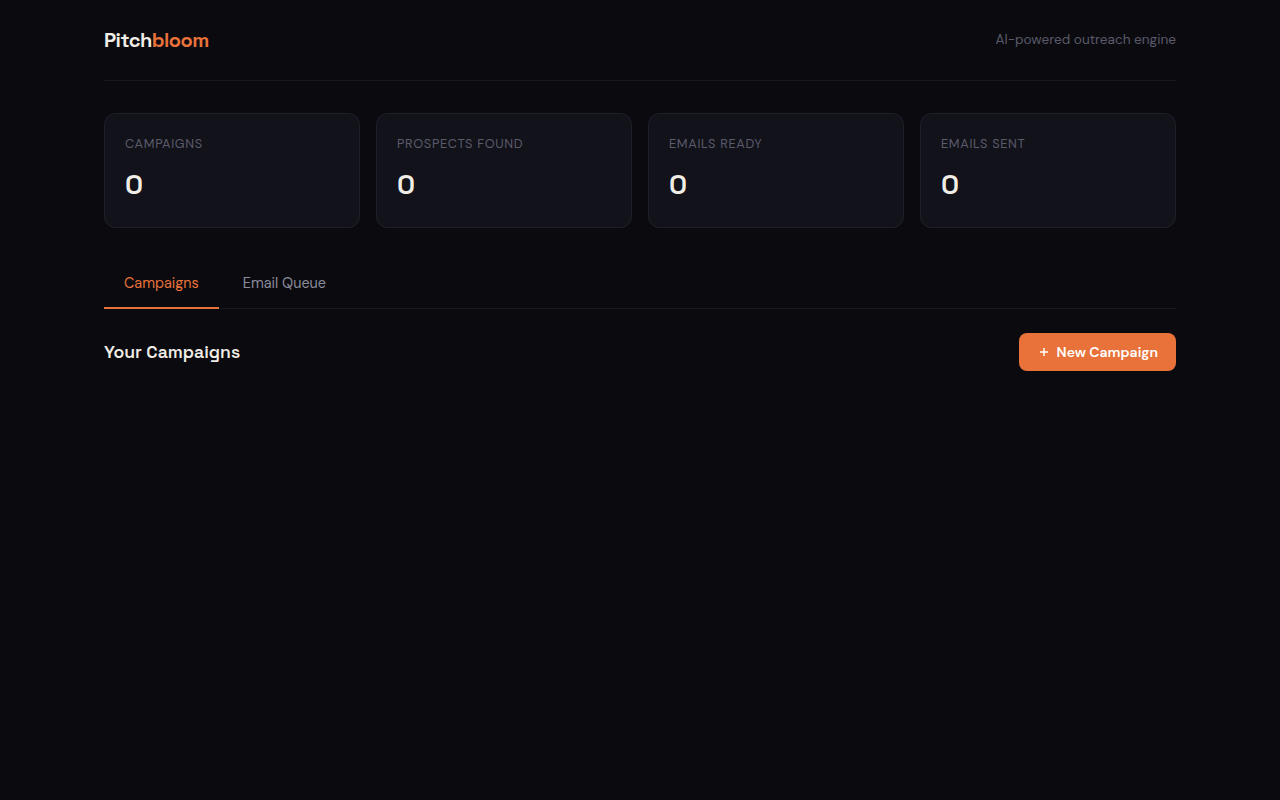1280x800 pixels.
Task: Click the Pitchbloom logo
Action: (x=156, y=40)
